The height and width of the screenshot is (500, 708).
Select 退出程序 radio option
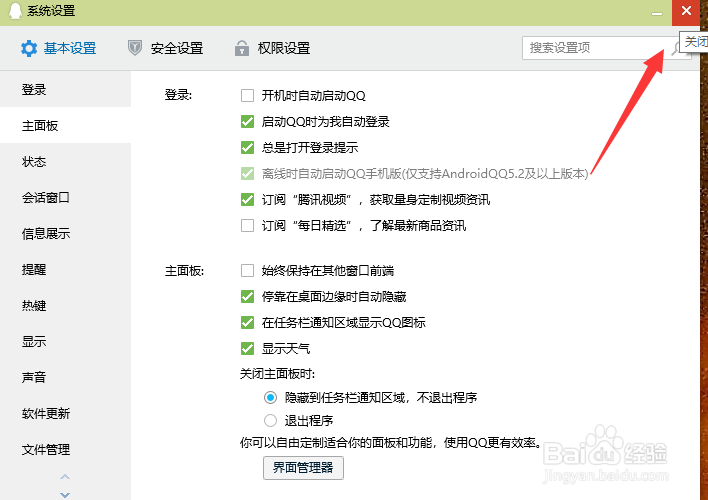coord(270,421)
